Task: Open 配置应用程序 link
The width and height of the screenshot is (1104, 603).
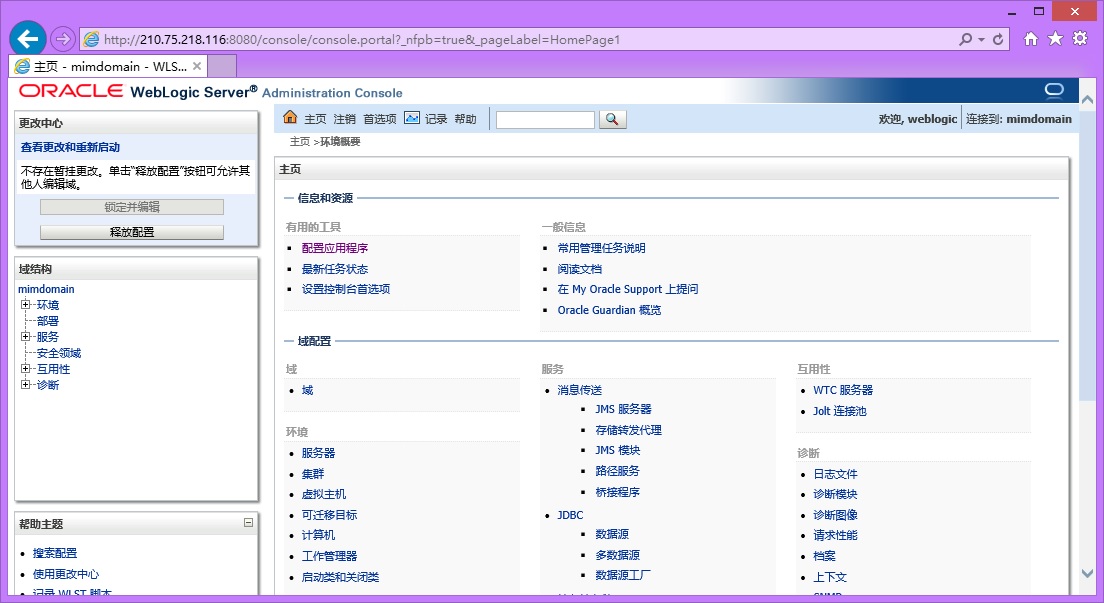Action: 335,248
